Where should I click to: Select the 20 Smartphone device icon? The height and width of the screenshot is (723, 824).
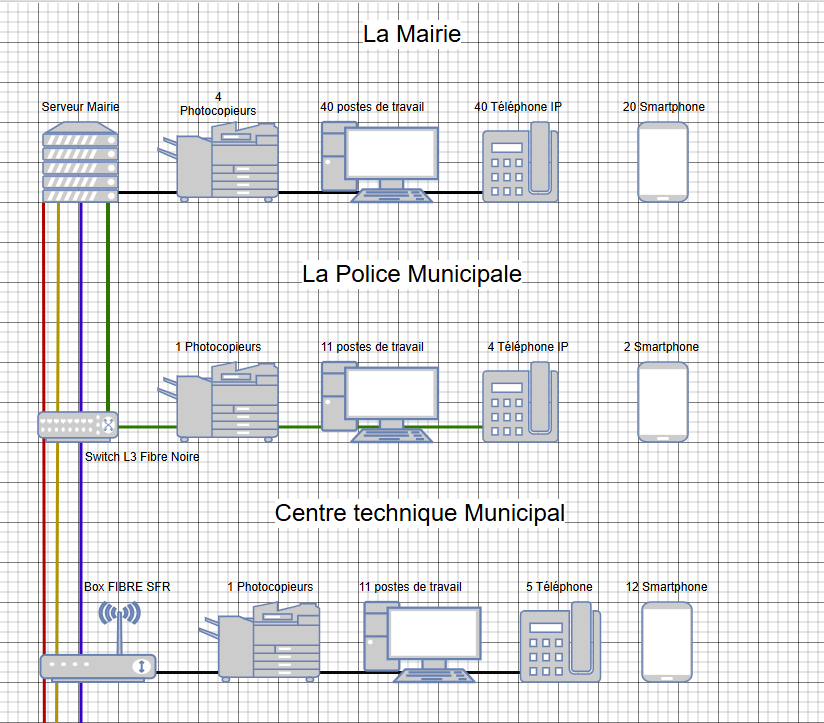coord(663,162)
